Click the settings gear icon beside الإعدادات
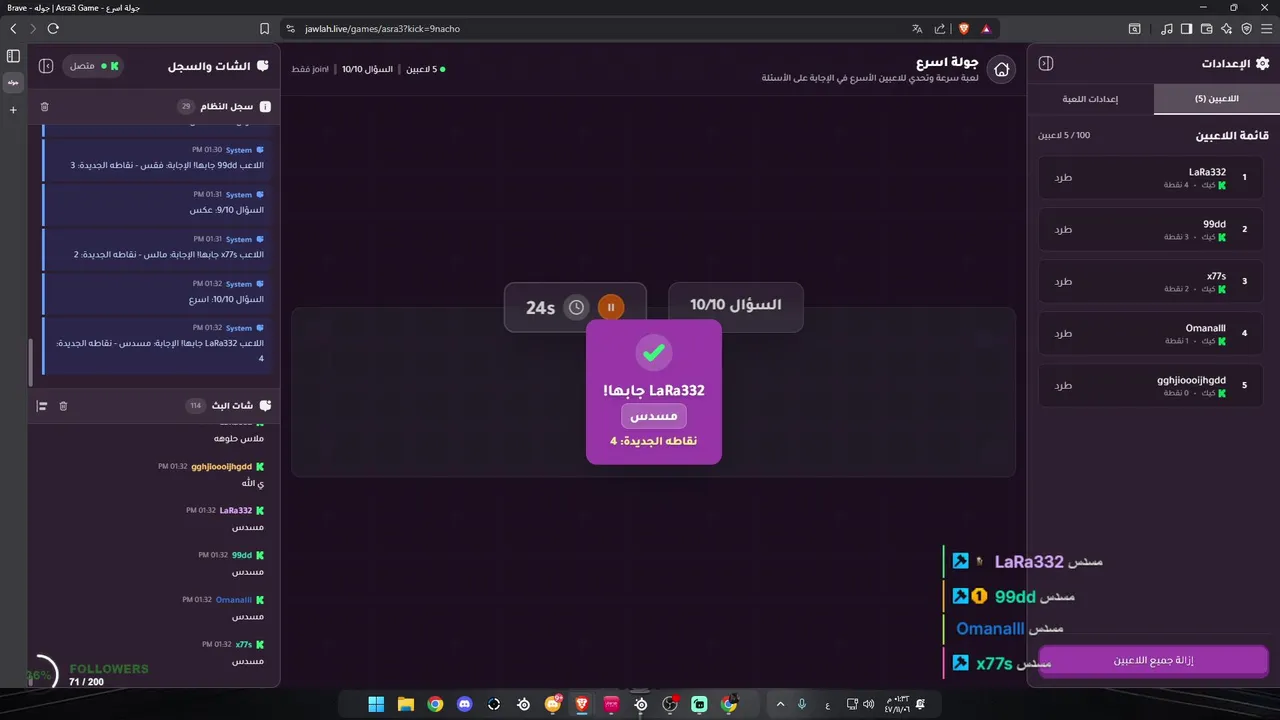1280x720 pixels. coord(1262,63)
